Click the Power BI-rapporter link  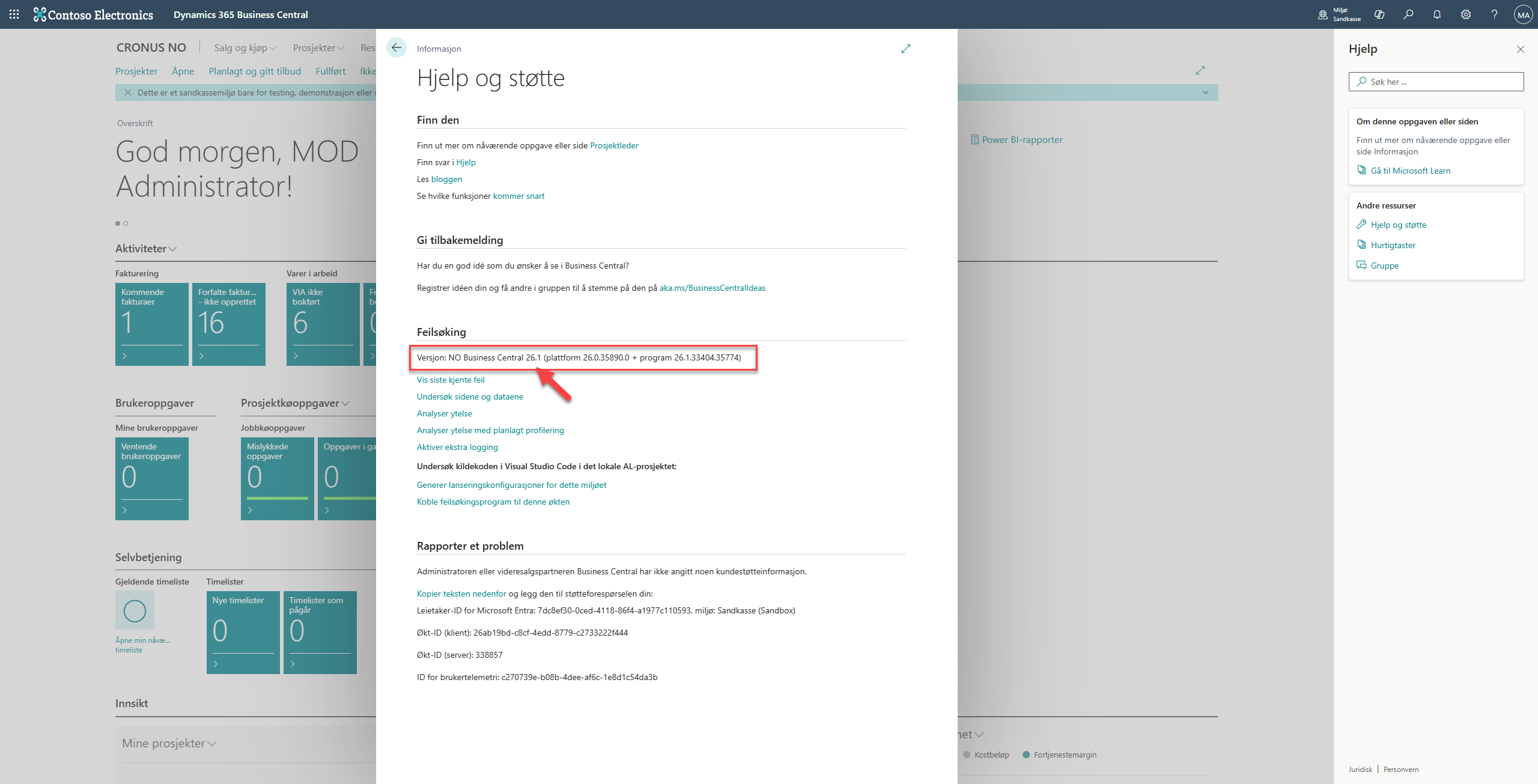click(1017, 139)
